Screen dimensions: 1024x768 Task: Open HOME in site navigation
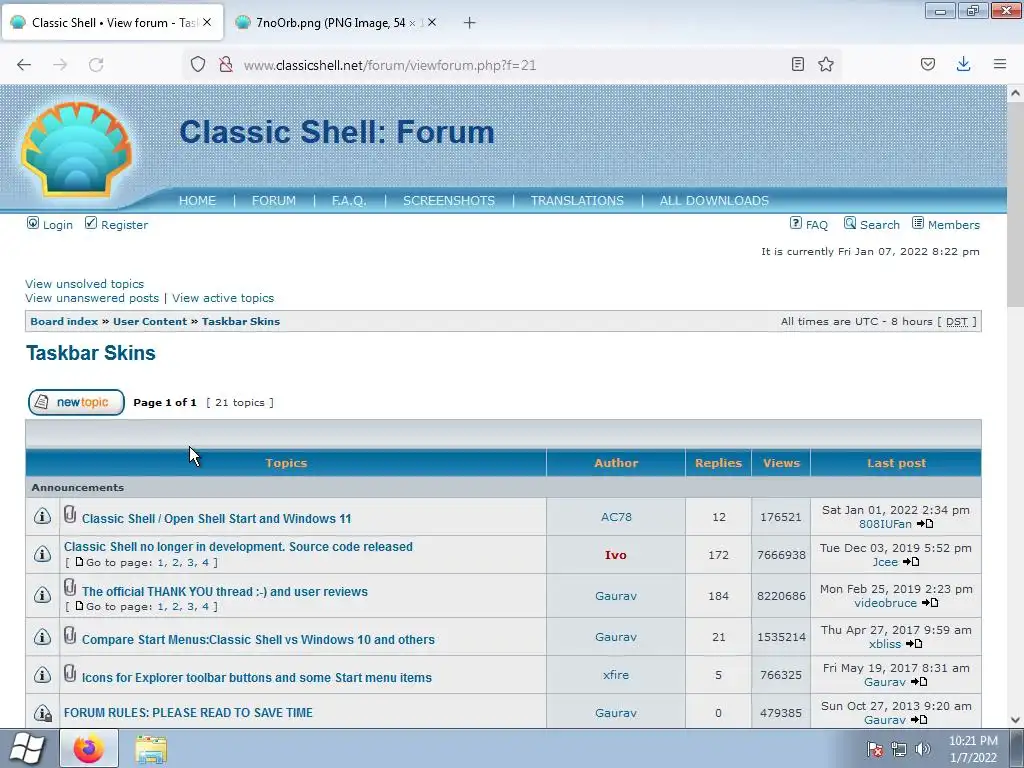pos(197,200)
